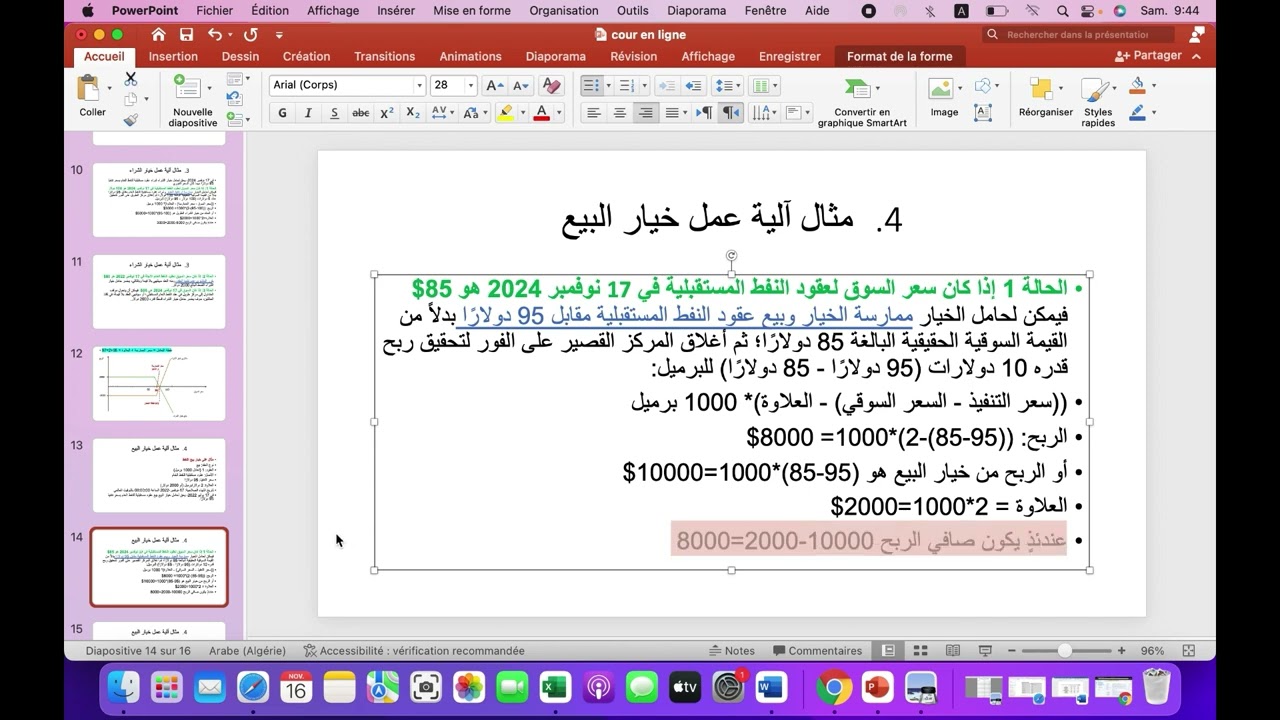Screen dimensions: 1280x720
Task: Toggle underline (S) formatting
Action: tap(334, 113)
